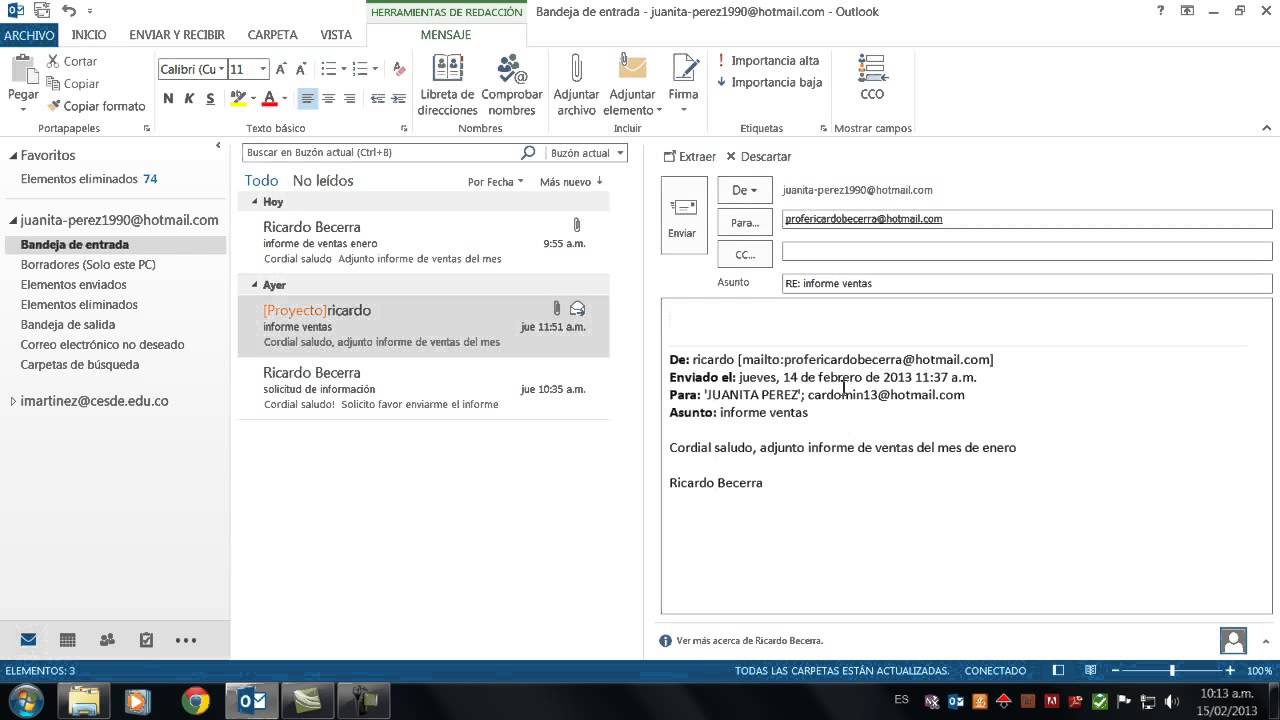The height and width of the screenshot is (720, 1280).
Task: Show the CCO field
Action: coord(872,77)
